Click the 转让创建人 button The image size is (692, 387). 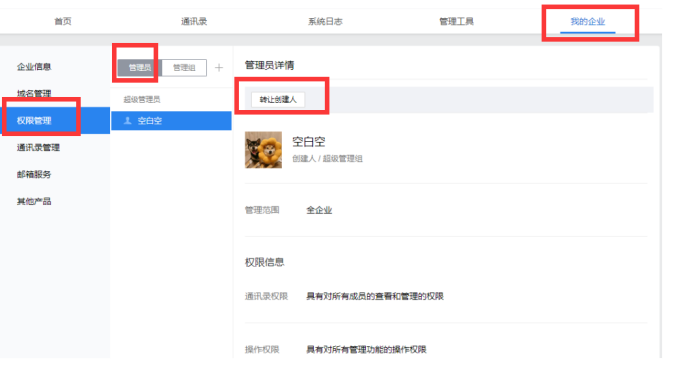(278, 100)
